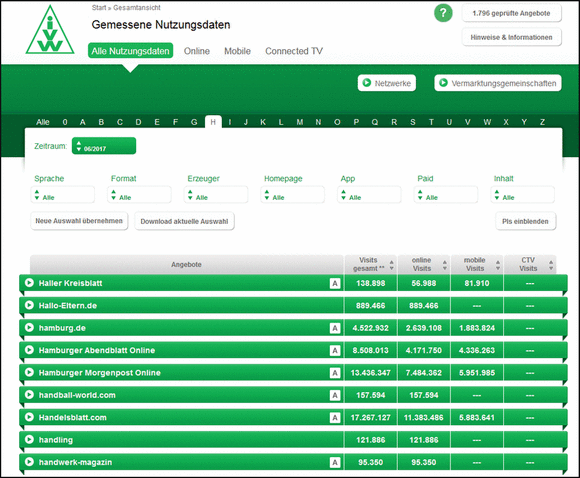Click hamburg.de mobile visits 1.883.824
This screenshot has height=478, width=580.
tap(477, 328)
